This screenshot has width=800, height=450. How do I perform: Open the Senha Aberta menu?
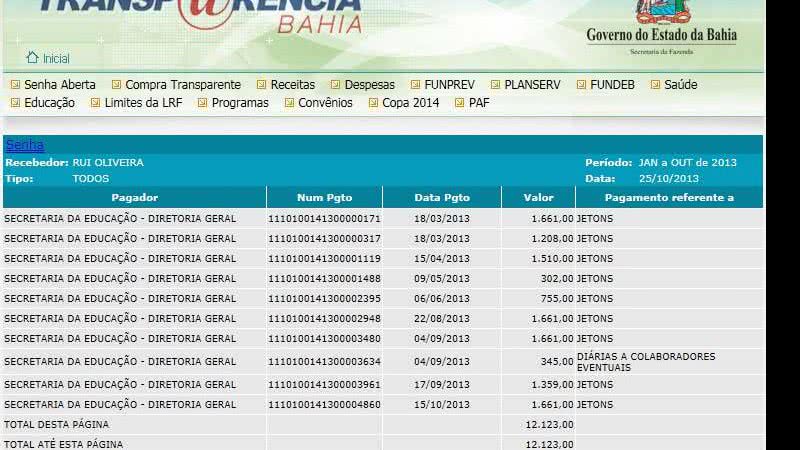click(x=60, y=85)
